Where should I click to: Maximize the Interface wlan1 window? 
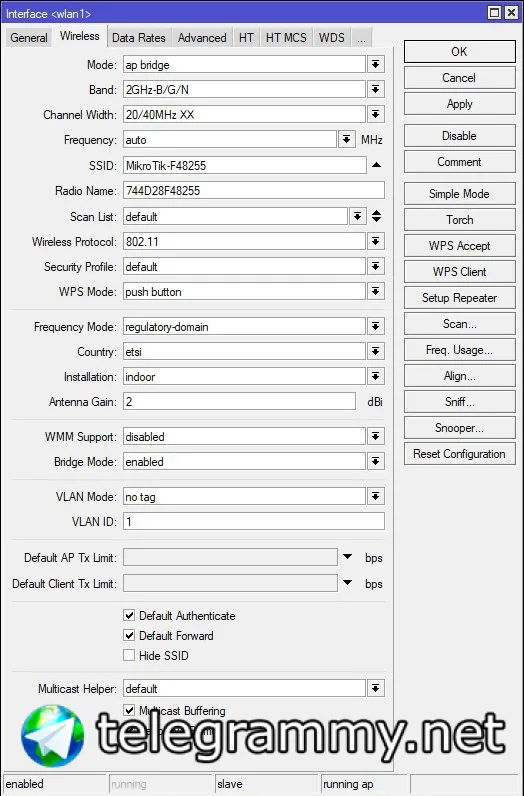point(494,13)
